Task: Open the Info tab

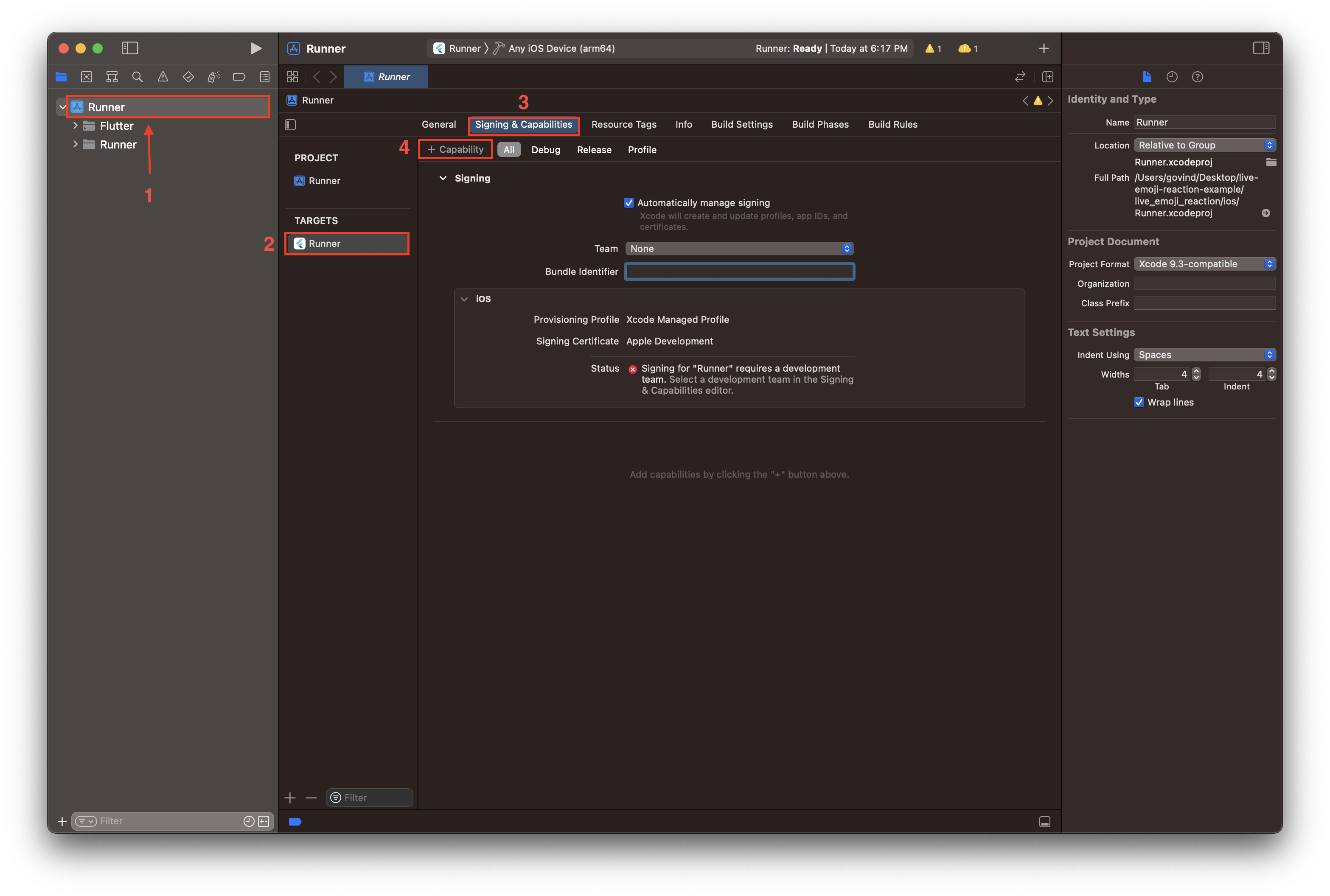Action: click(684, 124)
